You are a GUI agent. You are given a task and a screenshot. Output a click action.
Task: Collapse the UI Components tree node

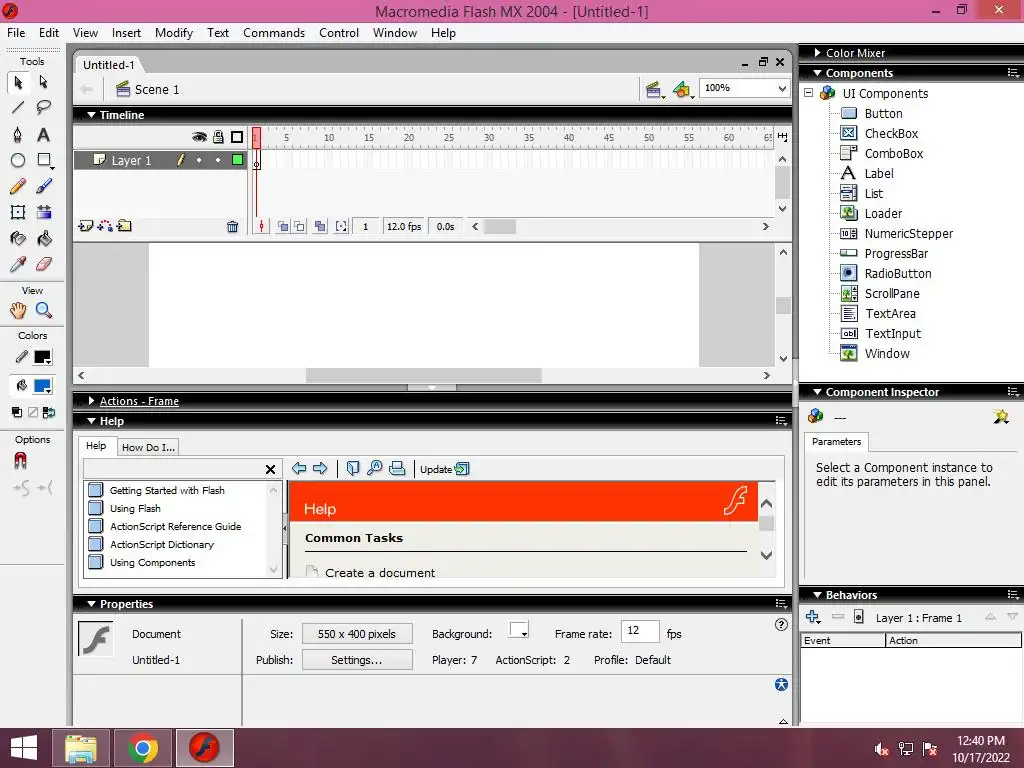pos(808,93)
